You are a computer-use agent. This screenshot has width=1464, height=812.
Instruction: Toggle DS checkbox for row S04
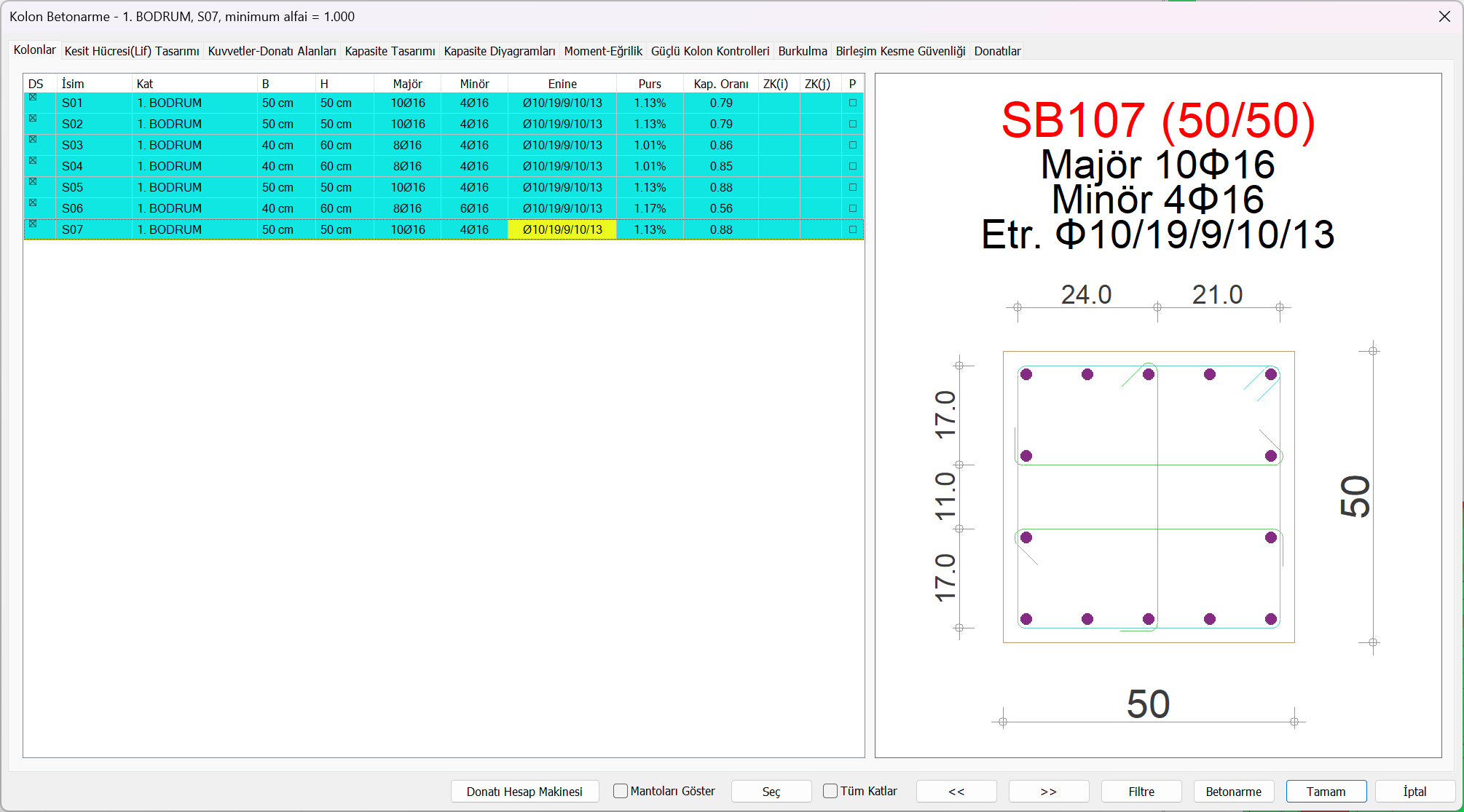click(x=33, y=160)
